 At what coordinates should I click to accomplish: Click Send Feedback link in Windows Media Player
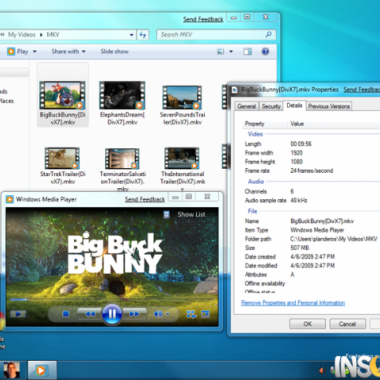point(145,199)
